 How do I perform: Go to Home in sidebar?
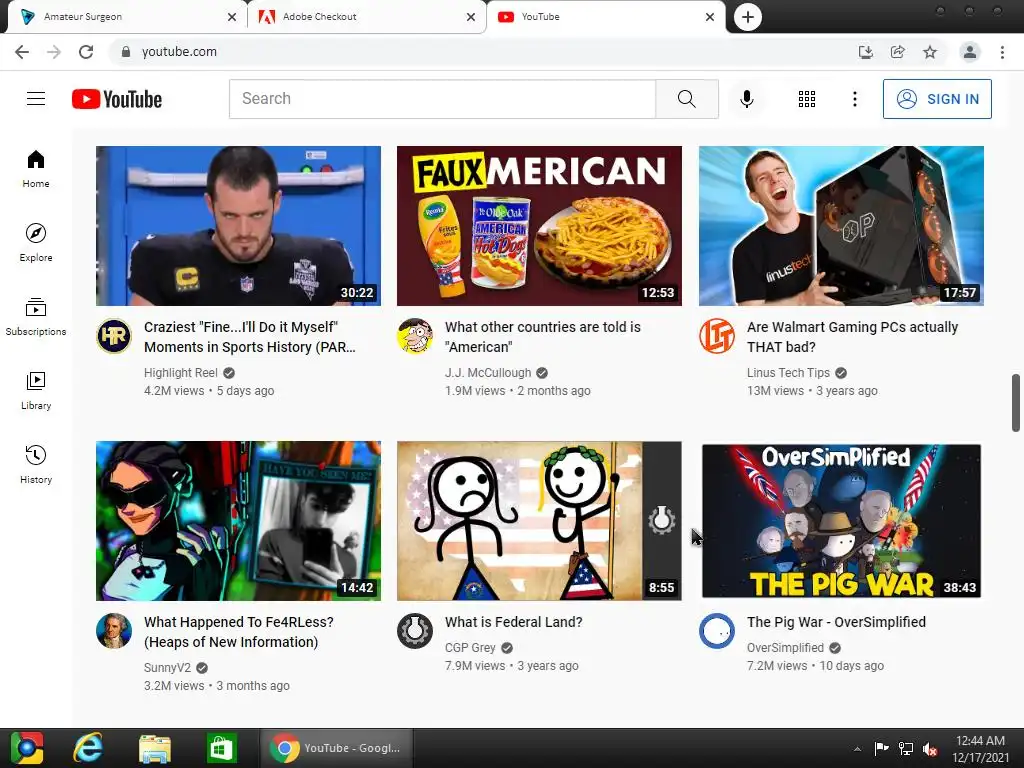(x=36, y=169)
